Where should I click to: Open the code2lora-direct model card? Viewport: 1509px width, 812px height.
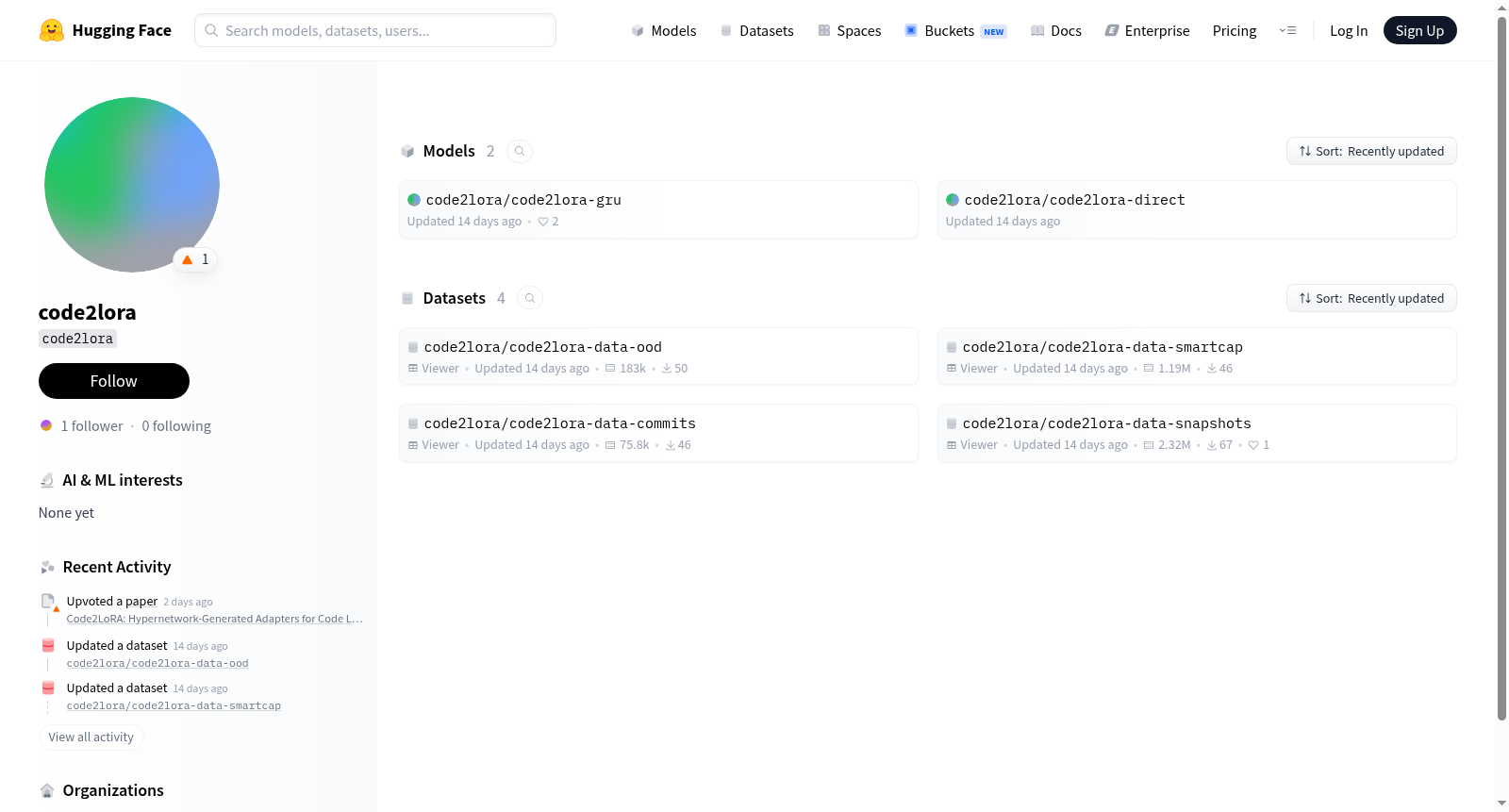1197,209
